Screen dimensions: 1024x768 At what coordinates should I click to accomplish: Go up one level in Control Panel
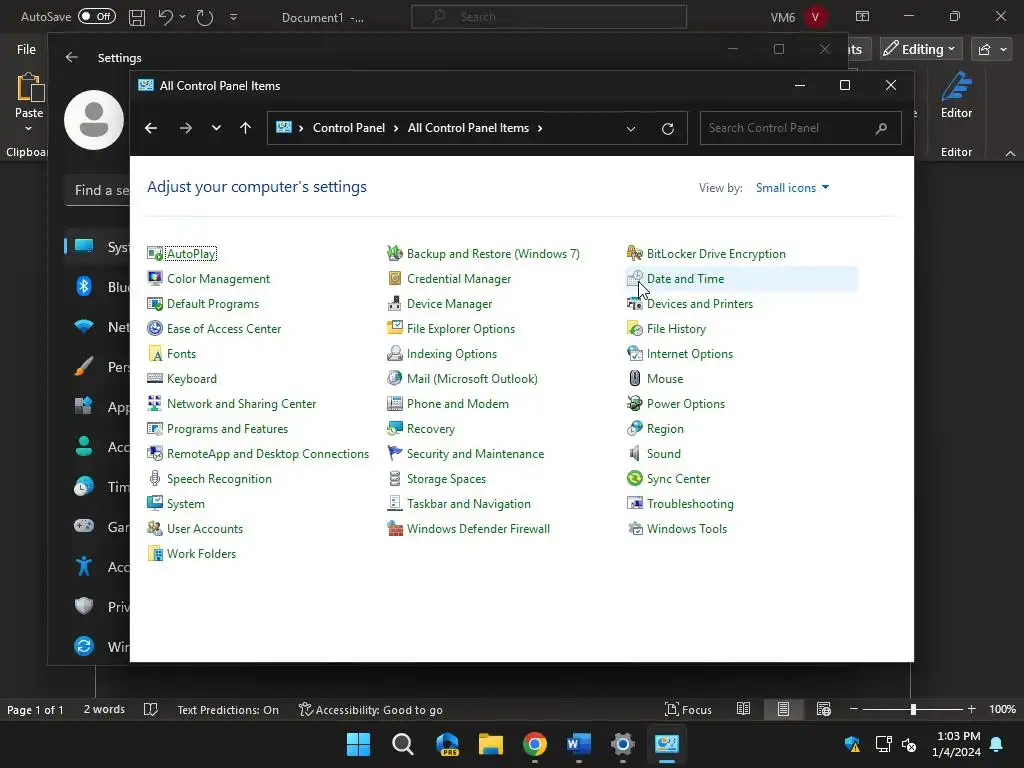[x=246, y=128]
